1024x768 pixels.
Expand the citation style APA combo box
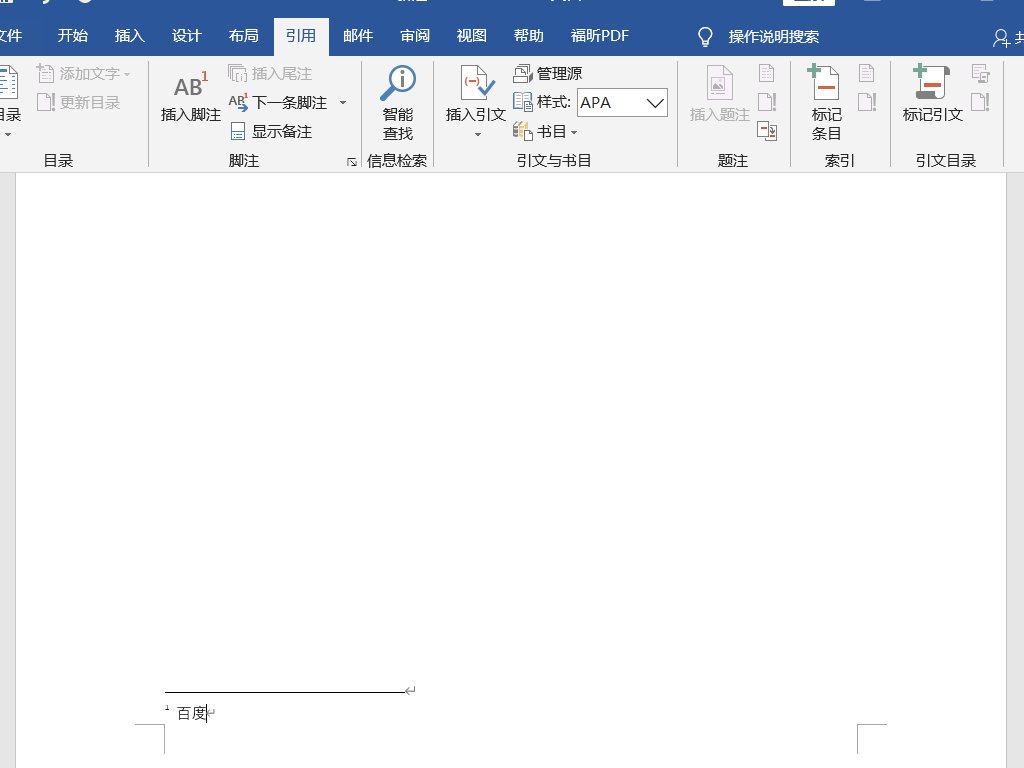click(x=655, y=102)
